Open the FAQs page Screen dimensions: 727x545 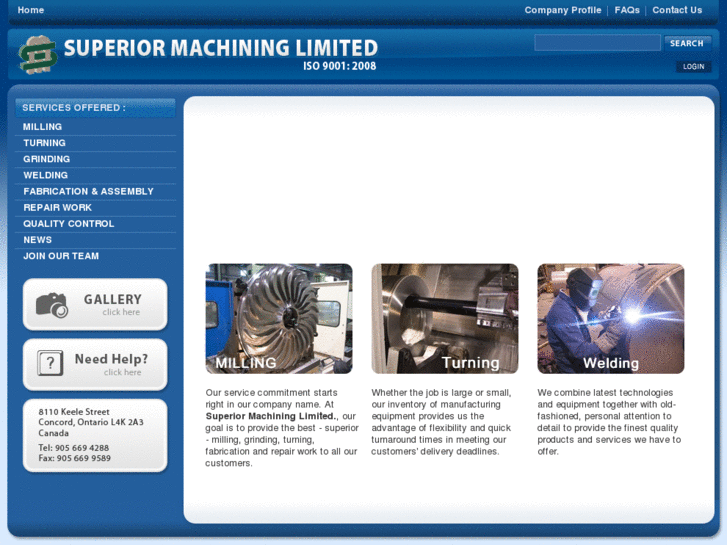click(627, 10)
